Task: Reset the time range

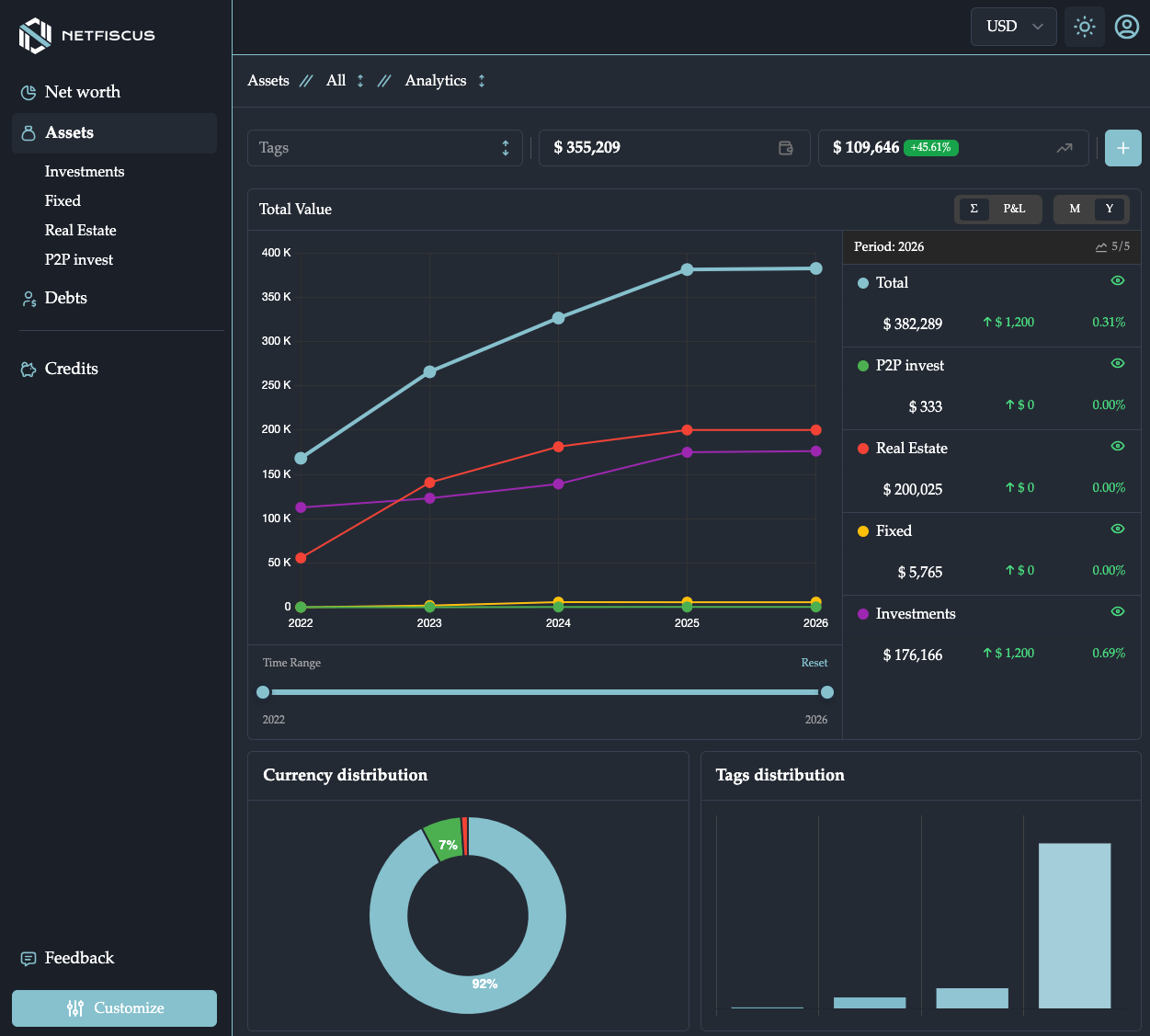Action: (814, 663)
